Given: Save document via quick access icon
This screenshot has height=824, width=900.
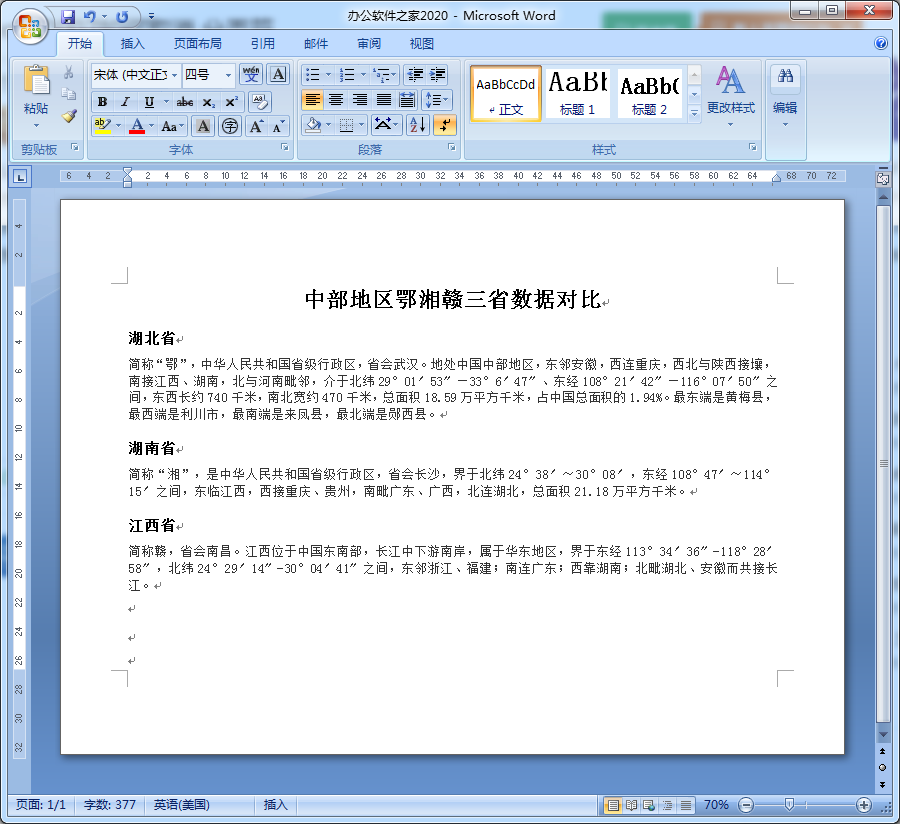Looking at the screenshot, I should click(x=68, y=17).
